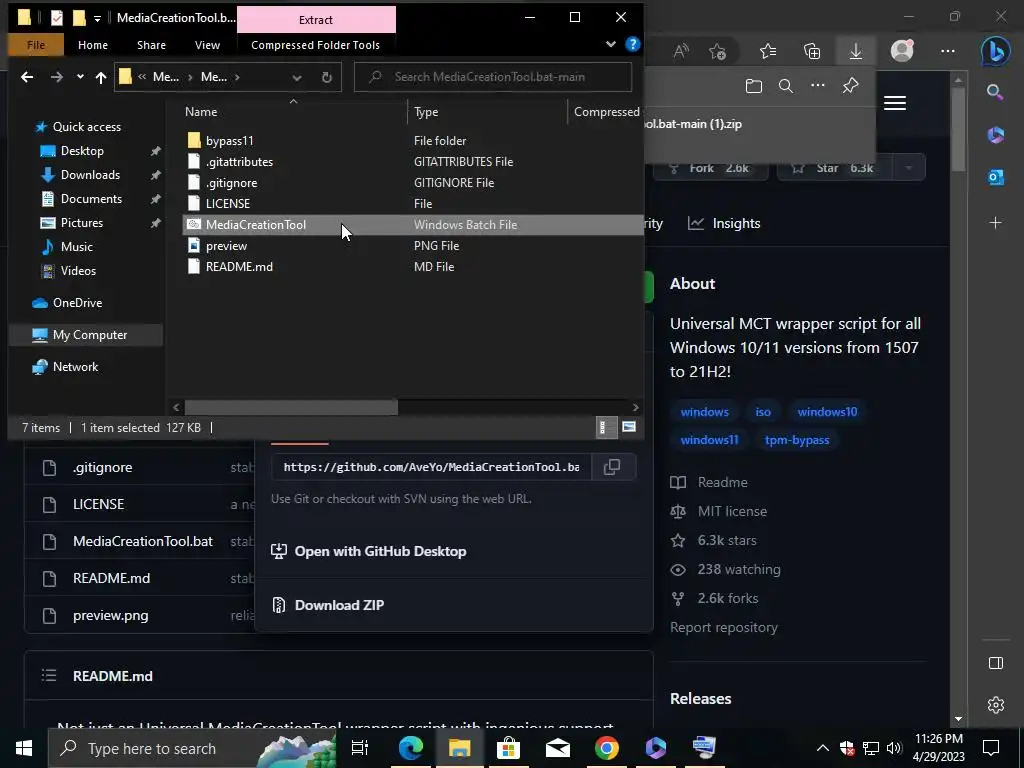Viewport: 1024px width, 768px height.
Task: Show hidden system tray icons
Action: (x=822, y=748)
